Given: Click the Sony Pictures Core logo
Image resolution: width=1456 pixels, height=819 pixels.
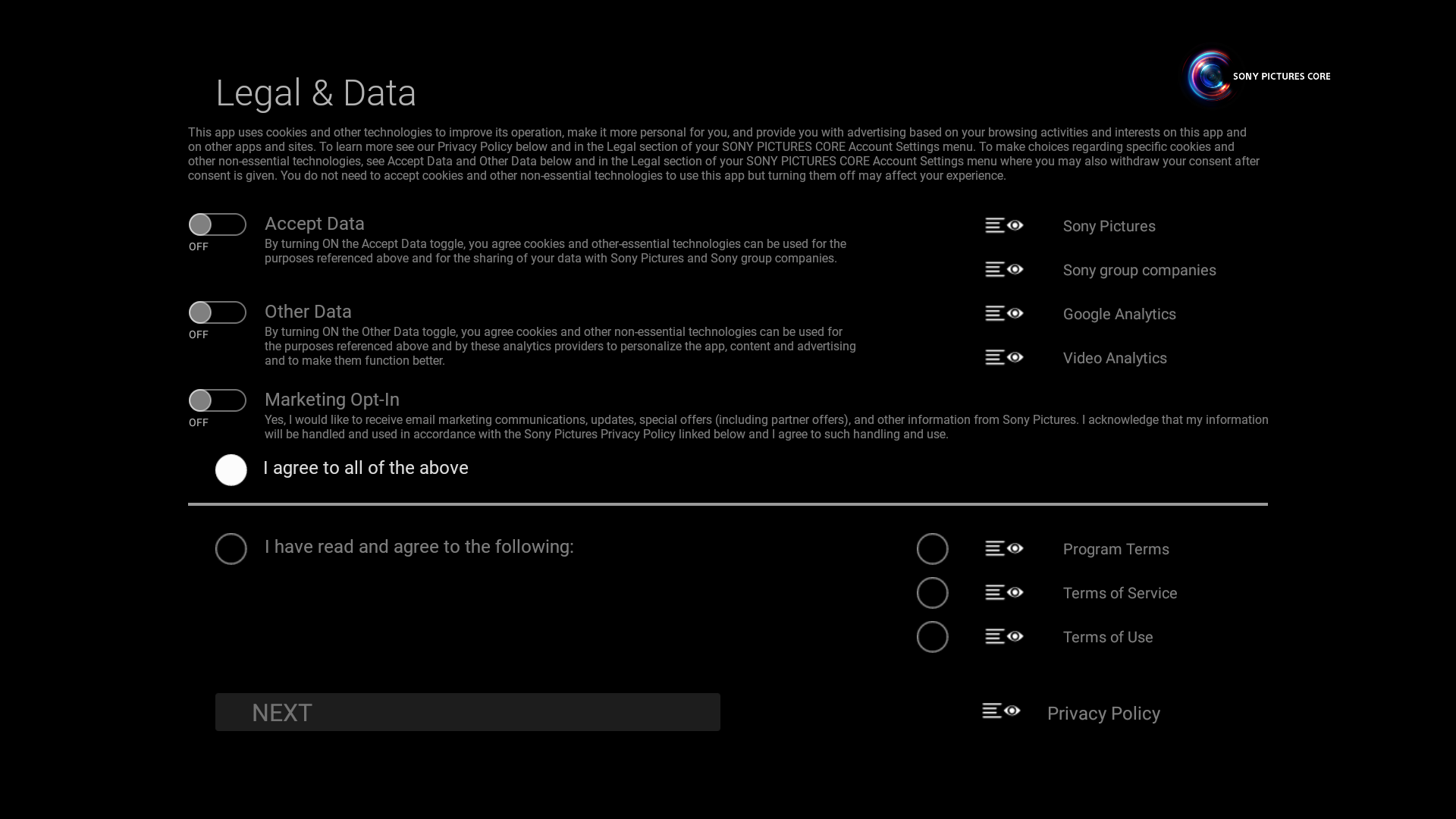Looking at the screenshot, I should (x=1259, y=76).
